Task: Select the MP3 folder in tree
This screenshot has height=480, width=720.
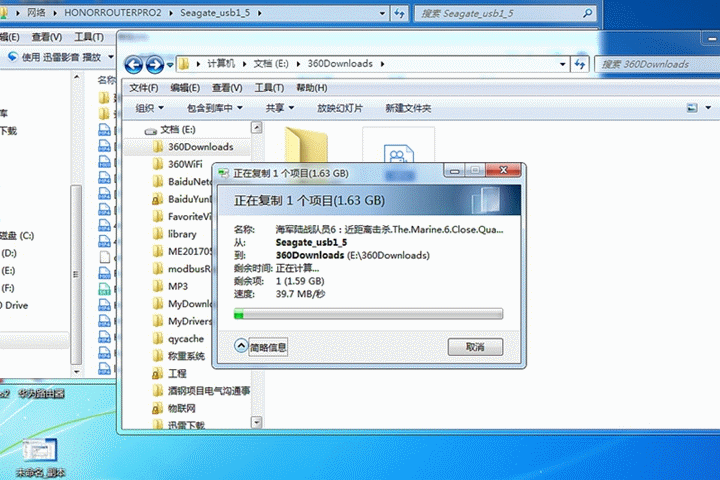Action: [x=177, y=286]
